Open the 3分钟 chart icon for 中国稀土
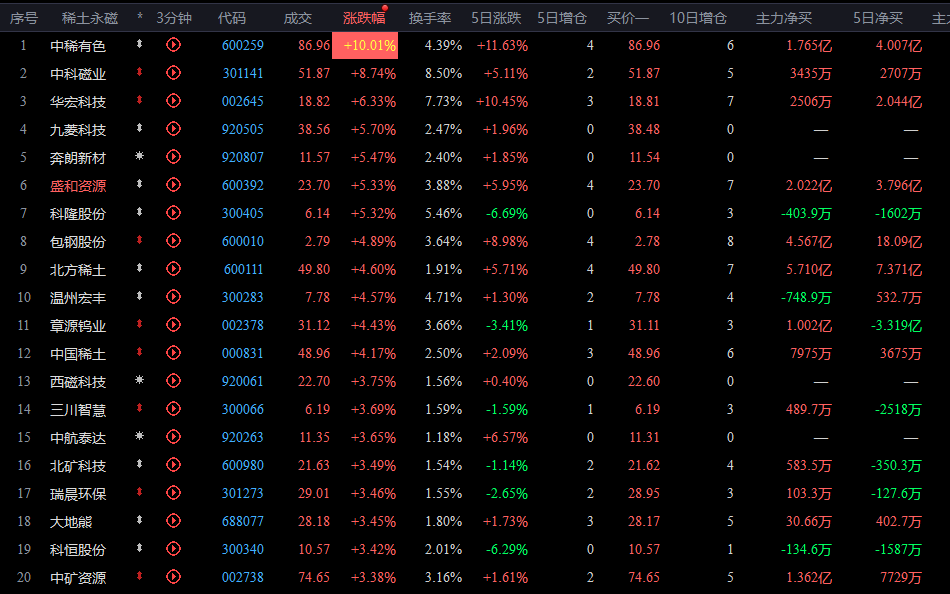The image size is (950, 594). (173, 353)
